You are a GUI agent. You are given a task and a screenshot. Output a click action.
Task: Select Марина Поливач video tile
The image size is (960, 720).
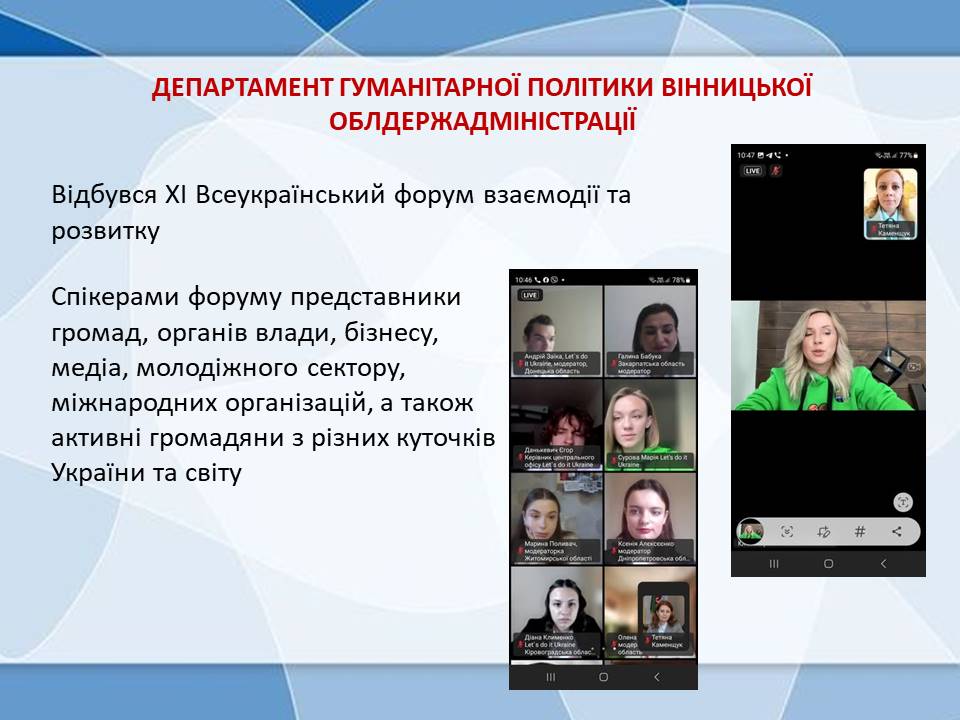click(556, 518)
